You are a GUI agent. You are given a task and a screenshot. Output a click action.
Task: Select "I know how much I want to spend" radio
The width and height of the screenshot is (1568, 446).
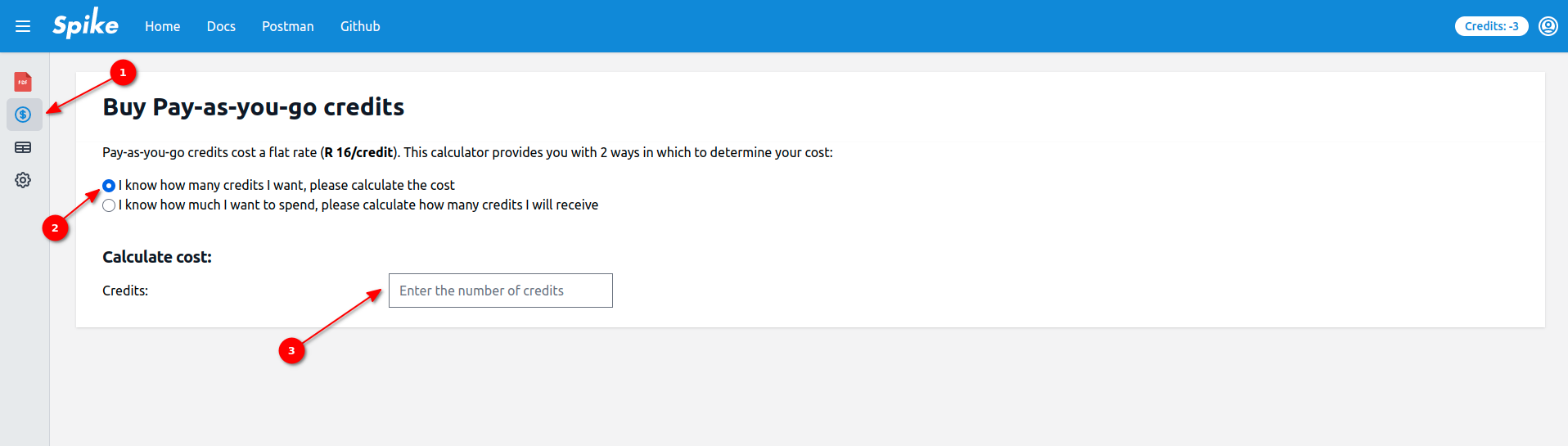[109, 205]
